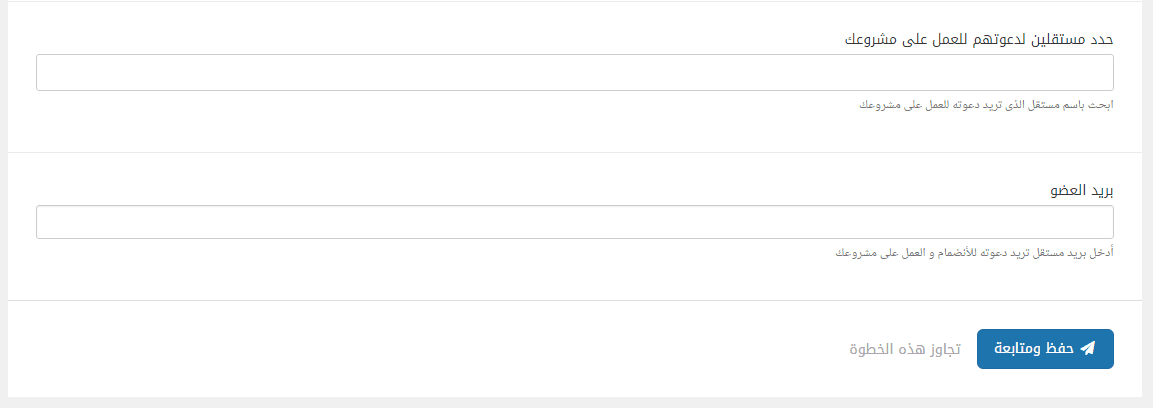Click the حدد مستقلين لدعوتهم label

coord(979,40)
